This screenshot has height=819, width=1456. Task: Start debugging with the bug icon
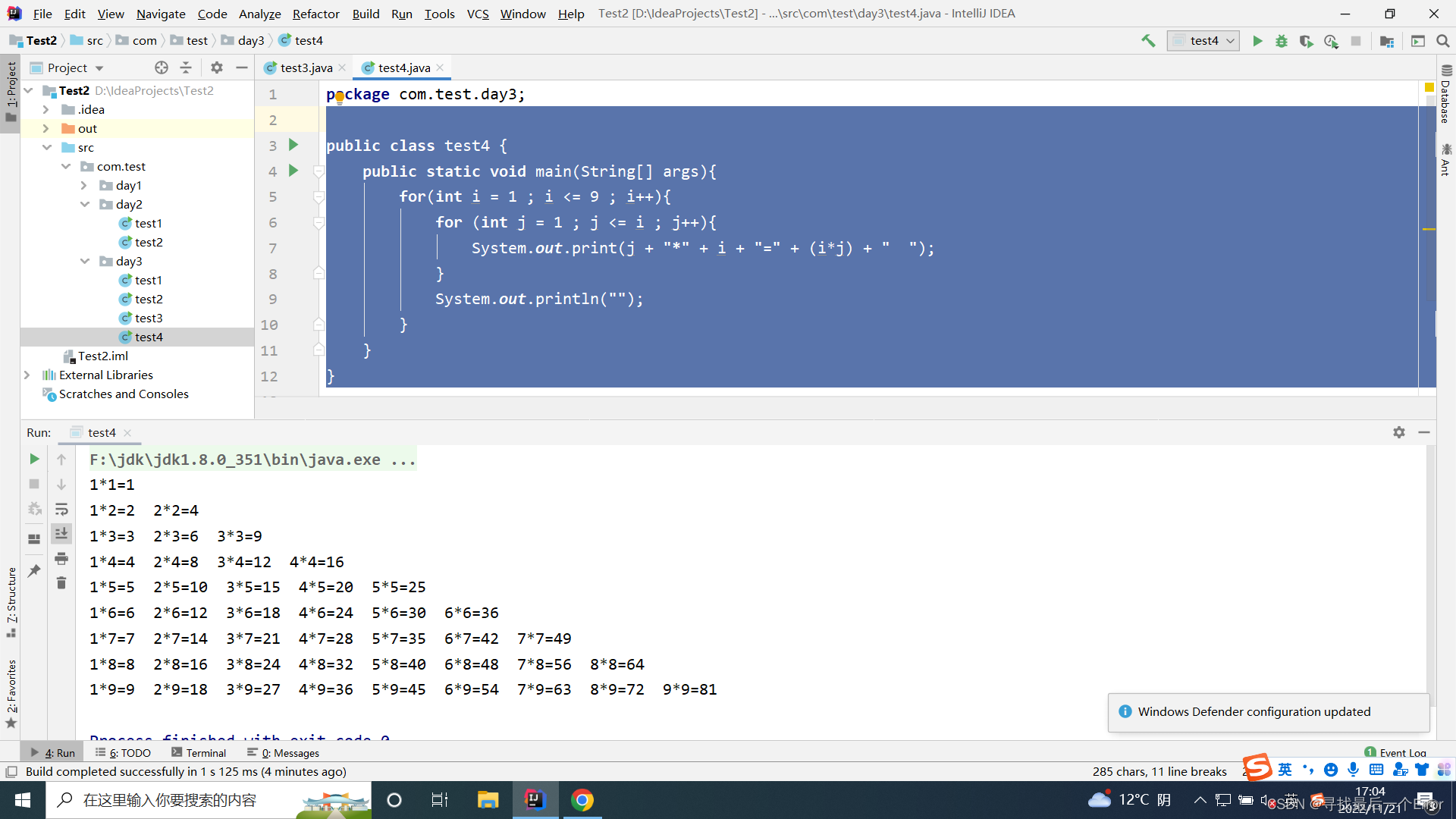(x=1282, y=41)
